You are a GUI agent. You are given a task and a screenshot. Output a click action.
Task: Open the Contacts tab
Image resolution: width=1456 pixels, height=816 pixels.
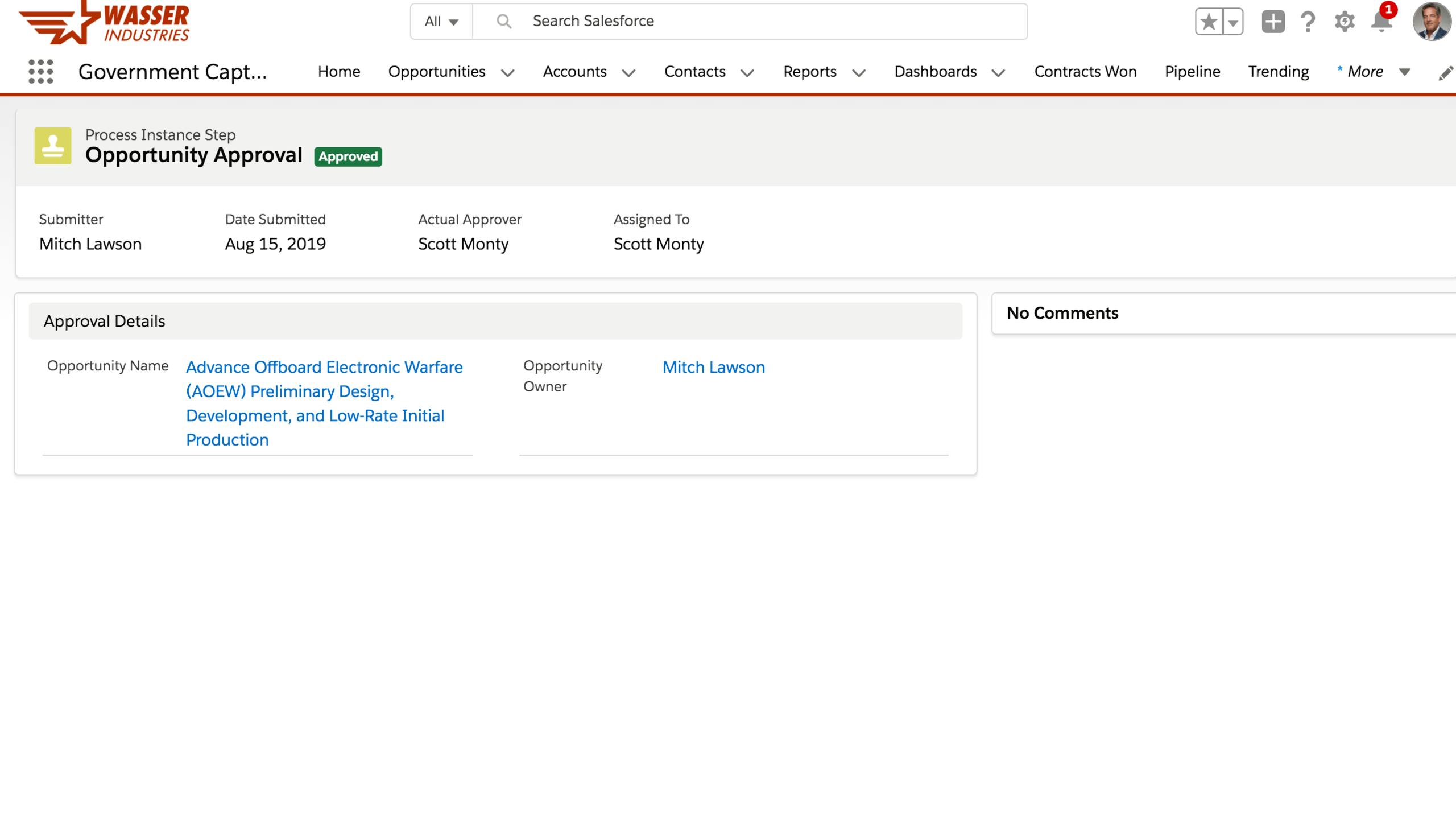[695, 72]
